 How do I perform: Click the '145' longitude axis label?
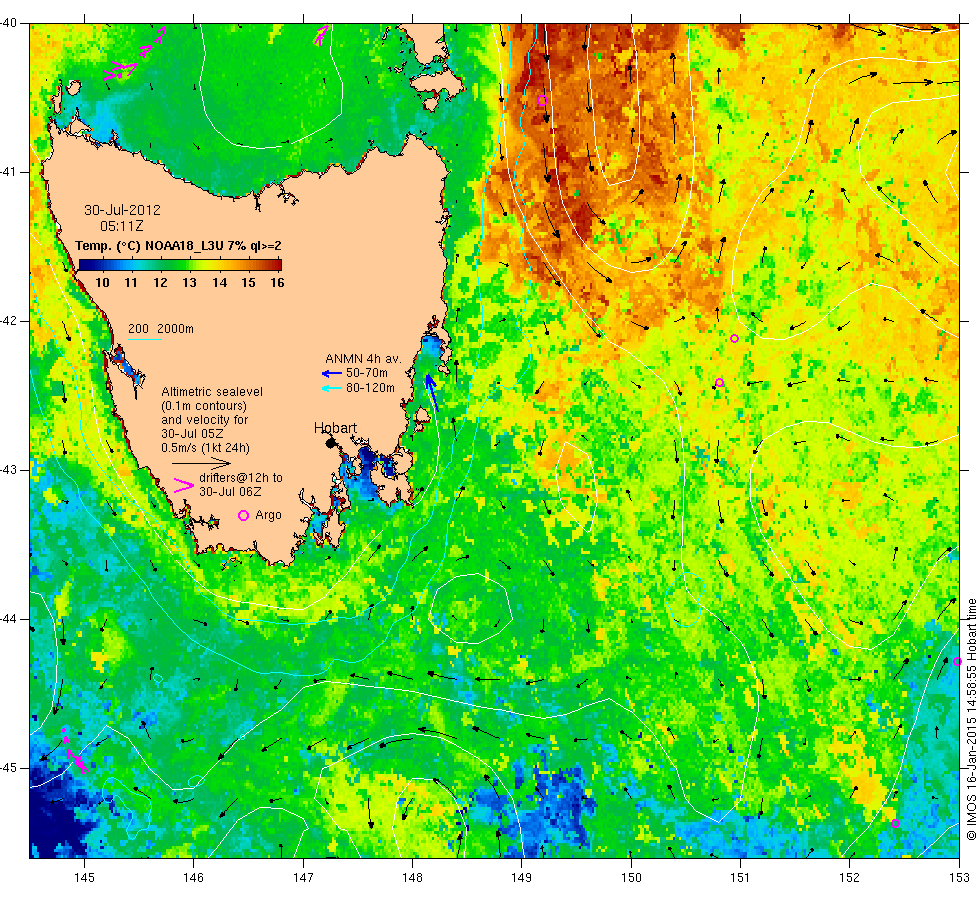click(x=84, y=878)
